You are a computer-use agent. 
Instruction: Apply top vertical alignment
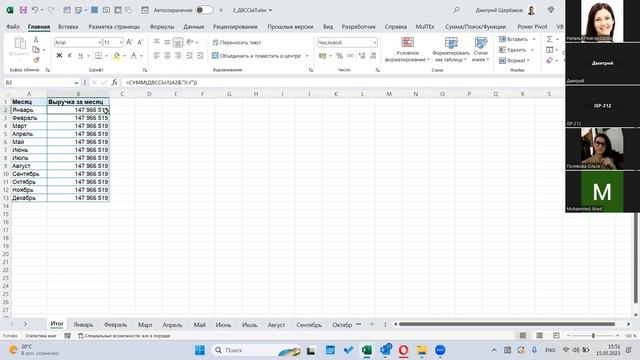(x=156, y=42)
